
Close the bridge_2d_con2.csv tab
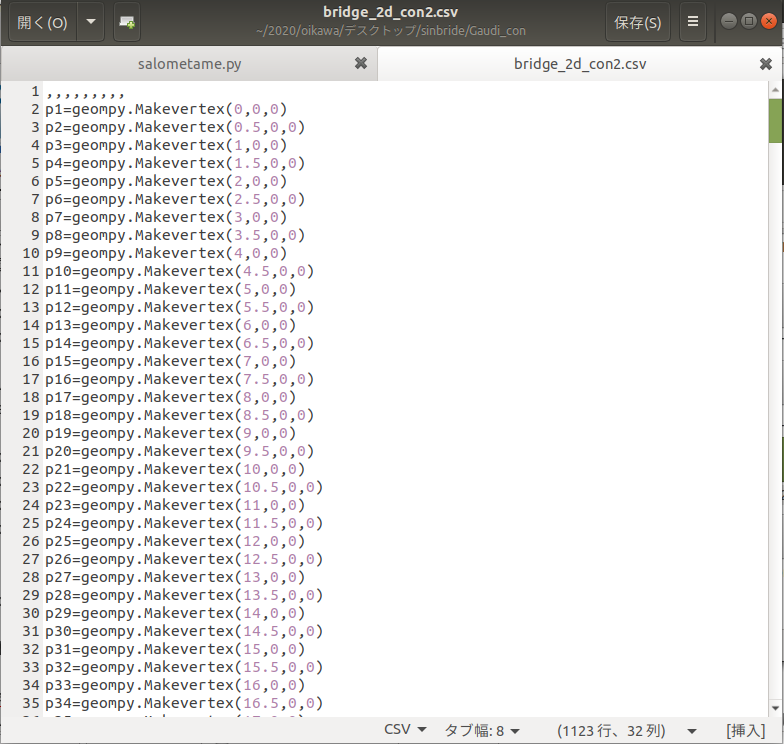tap(766, 64)
